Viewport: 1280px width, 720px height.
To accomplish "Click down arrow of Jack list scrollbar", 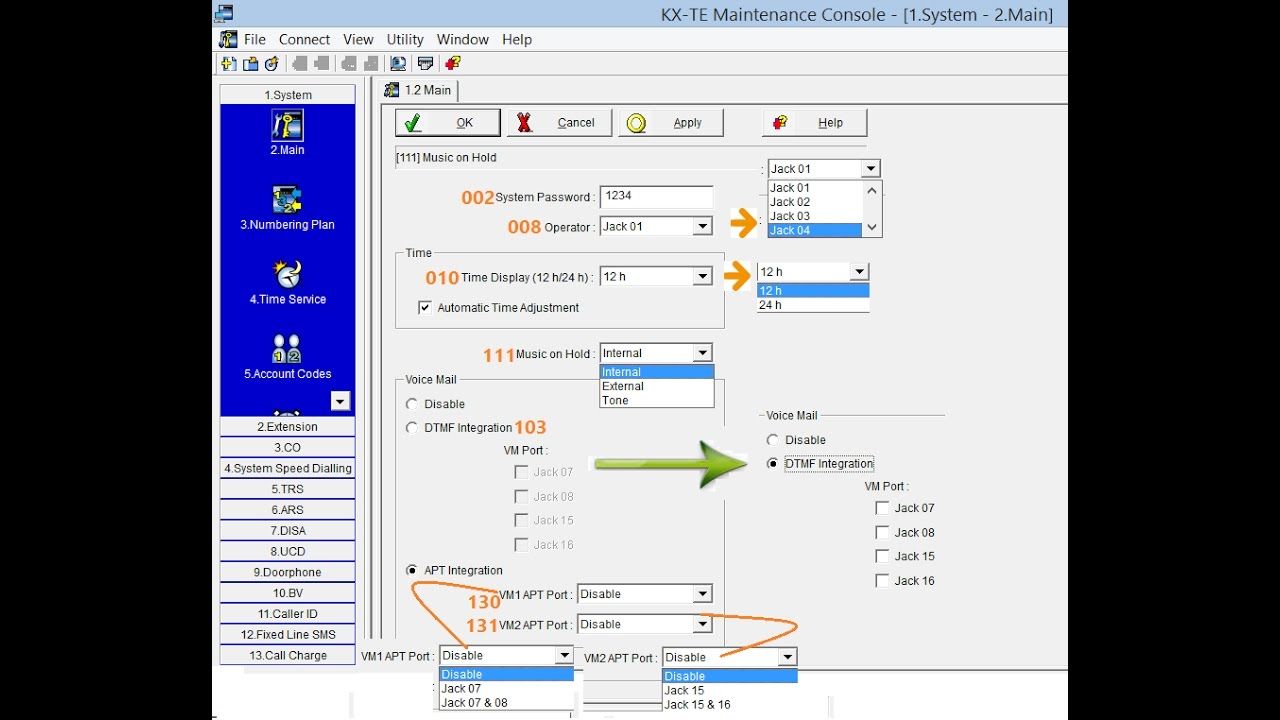I will coord(872,228).
